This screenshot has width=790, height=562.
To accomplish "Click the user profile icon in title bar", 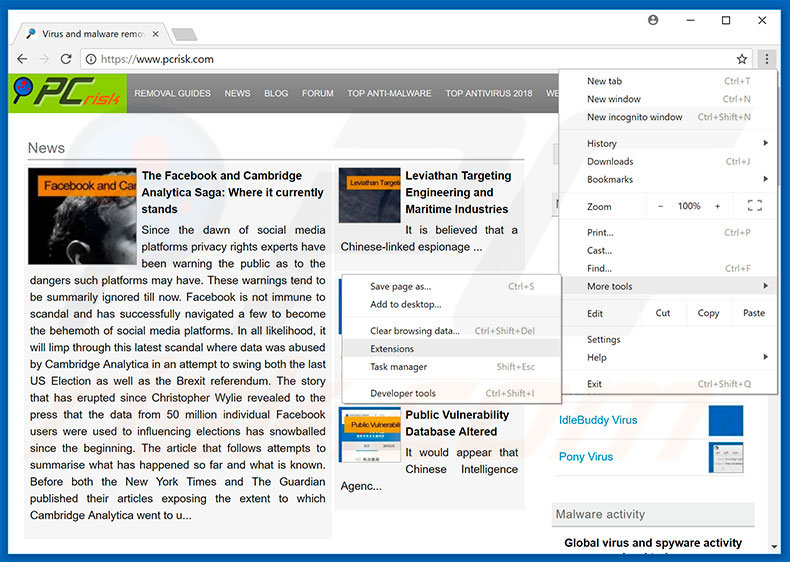I will pos(653,20).
